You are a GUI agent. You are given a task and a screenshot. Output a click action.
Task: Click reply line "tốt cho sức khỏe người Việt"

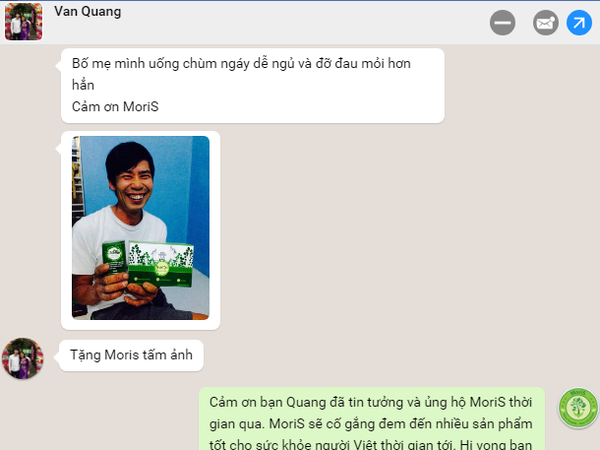coord(371,444)
